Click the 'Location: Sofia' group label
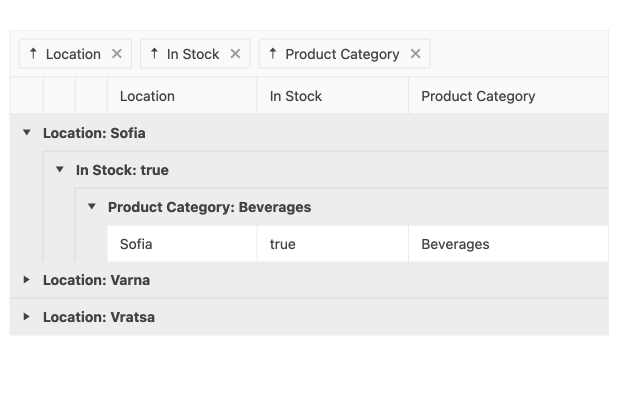 click(x=94, y=133)
